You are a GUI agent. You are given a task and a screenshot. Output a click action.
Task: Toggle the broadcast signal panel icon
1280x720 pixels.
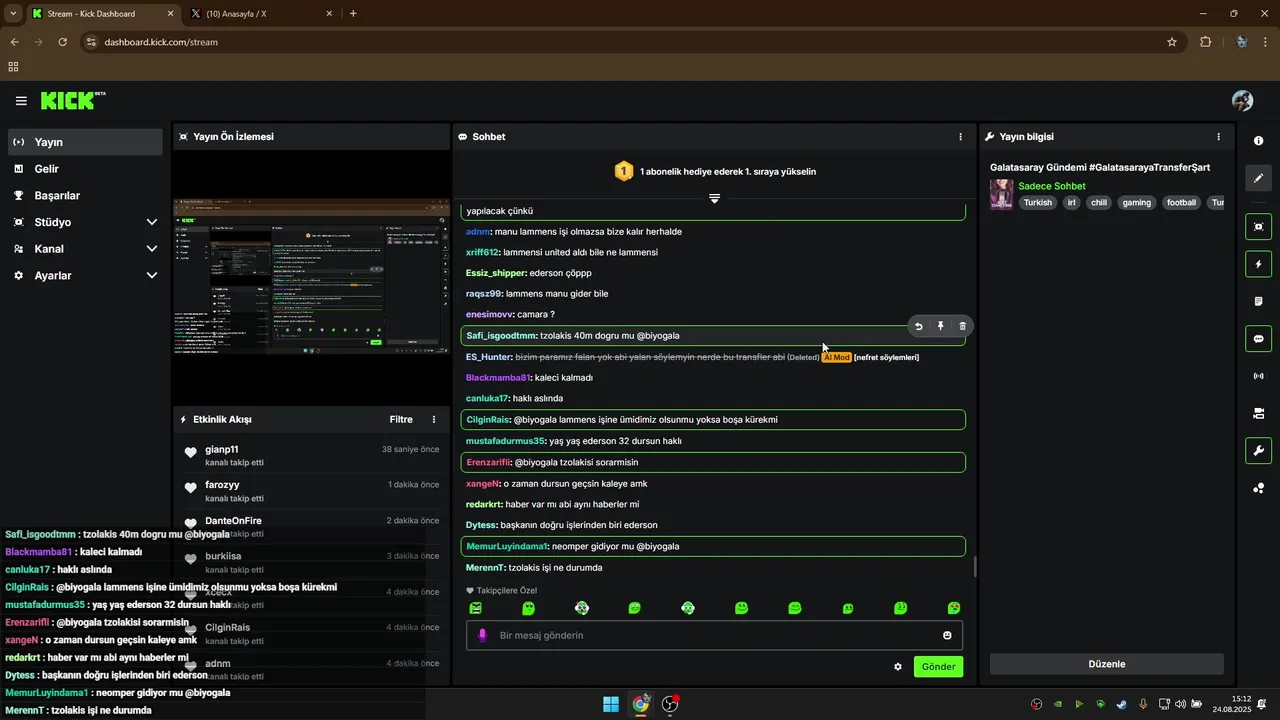(1258, 376)
